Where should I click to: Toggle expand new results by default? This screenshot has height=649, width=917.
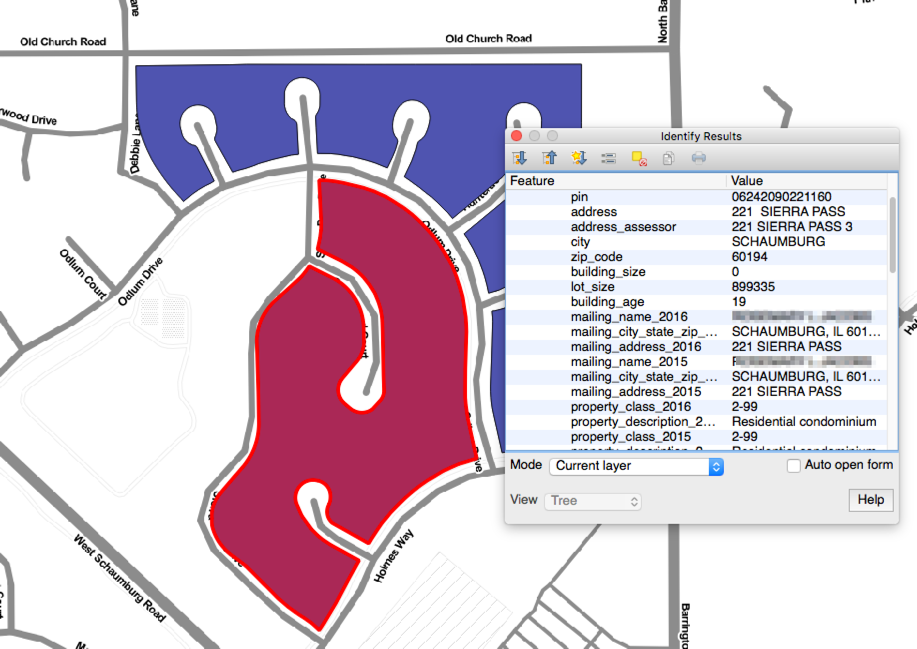click(580, 157)
